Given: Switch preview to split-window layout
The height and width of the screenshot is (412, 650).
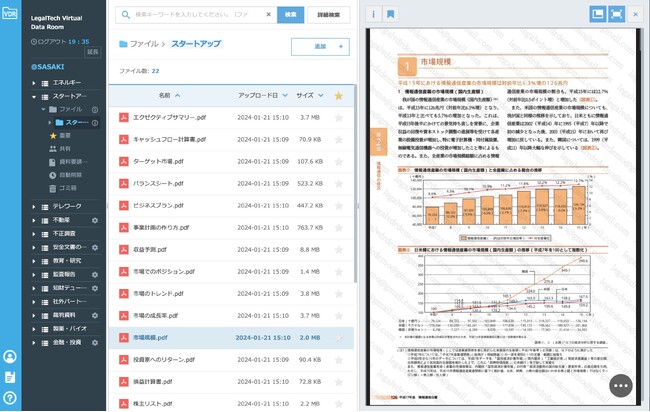Looking at the screenshot, I should pyautogui.click(x=597, y=14).
